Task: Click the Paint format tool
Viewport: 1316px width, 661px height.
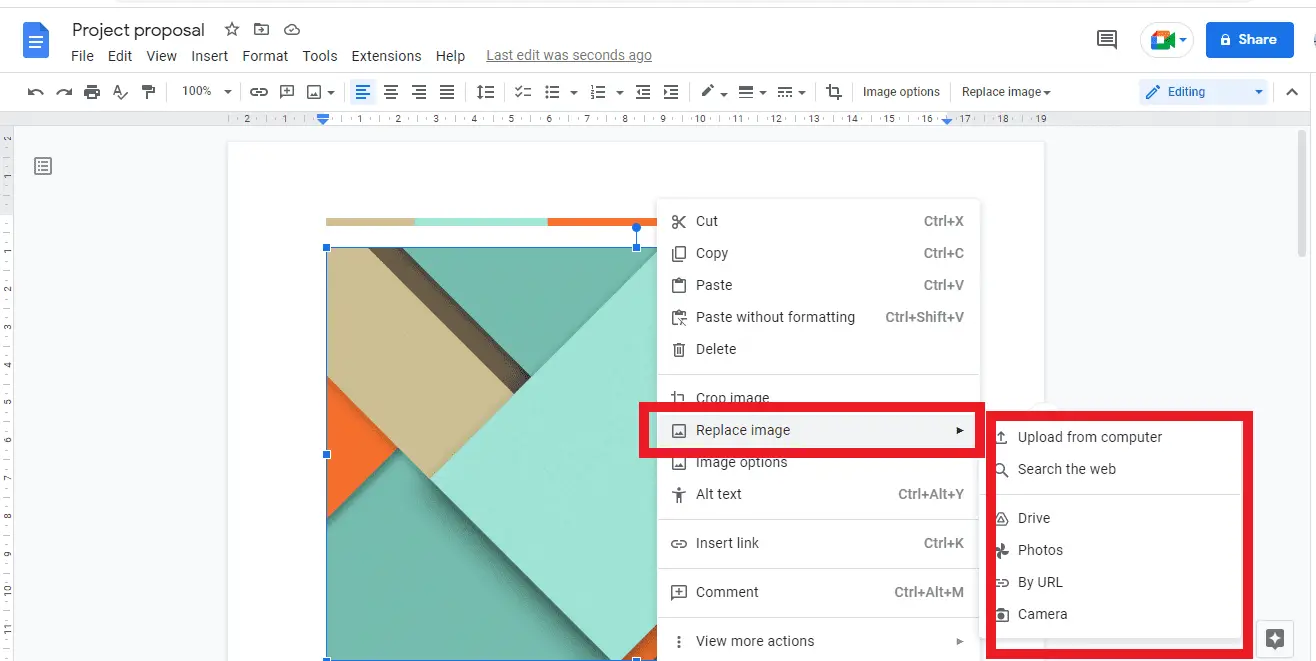Action: 148,91
